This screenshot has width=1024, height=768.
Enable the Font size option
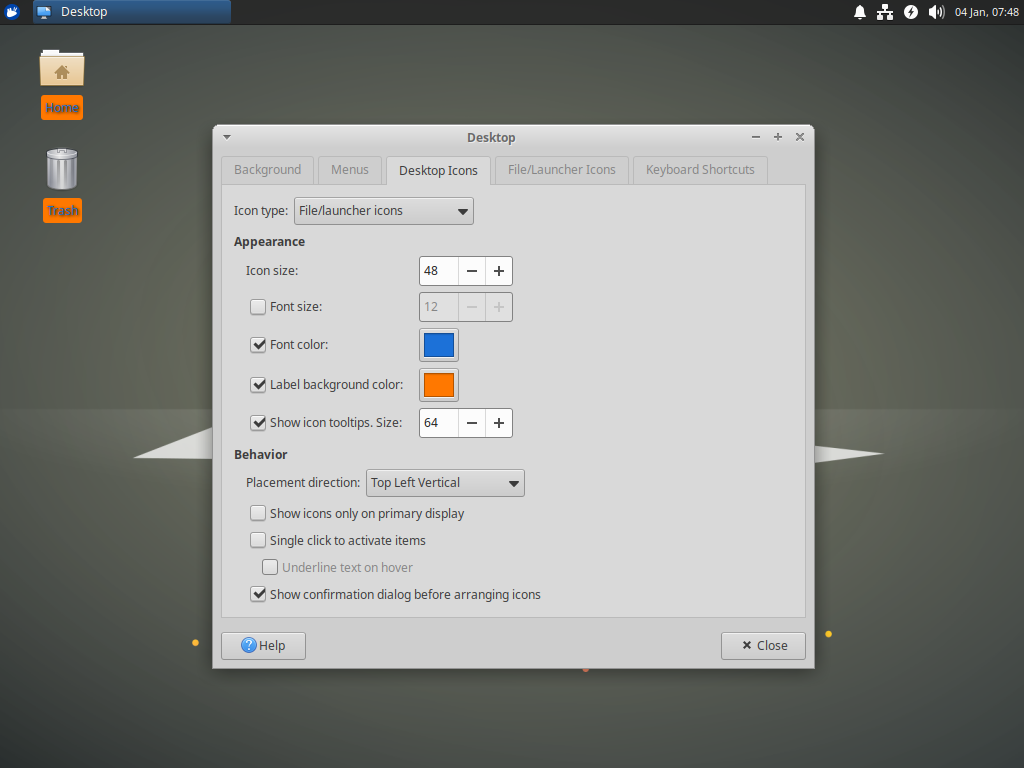(x=257, y=307)
